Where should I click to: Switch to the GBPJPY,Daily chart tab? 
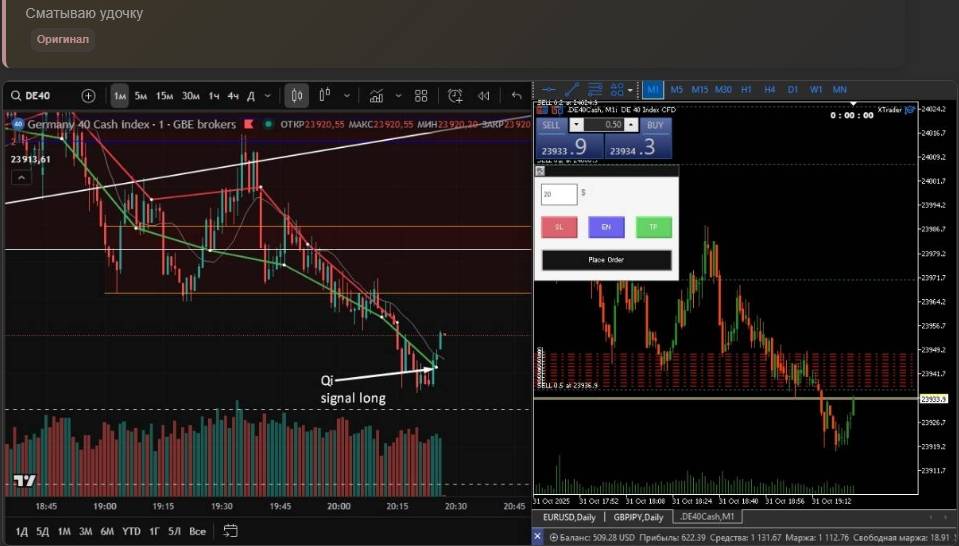coord(637,517)
